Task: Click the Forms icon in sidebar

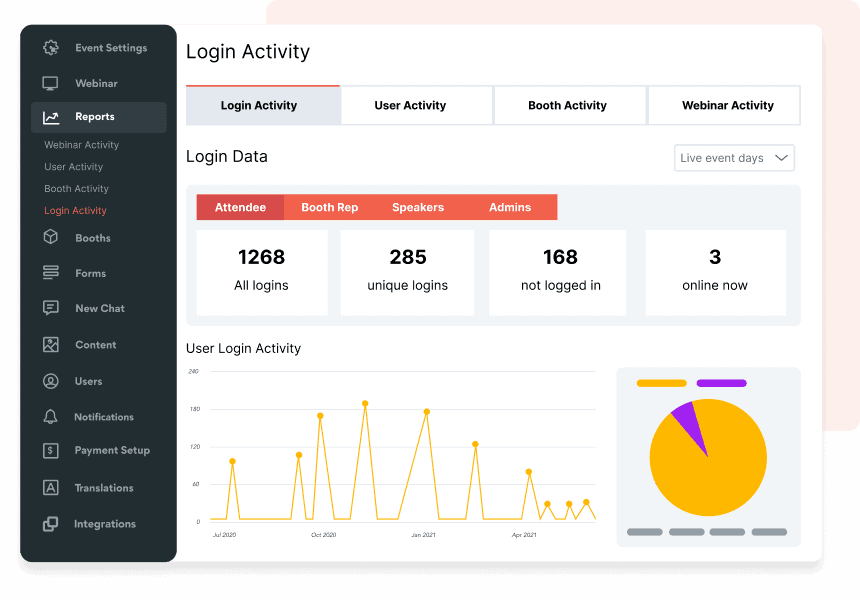Action: click(x=51, y=273)
